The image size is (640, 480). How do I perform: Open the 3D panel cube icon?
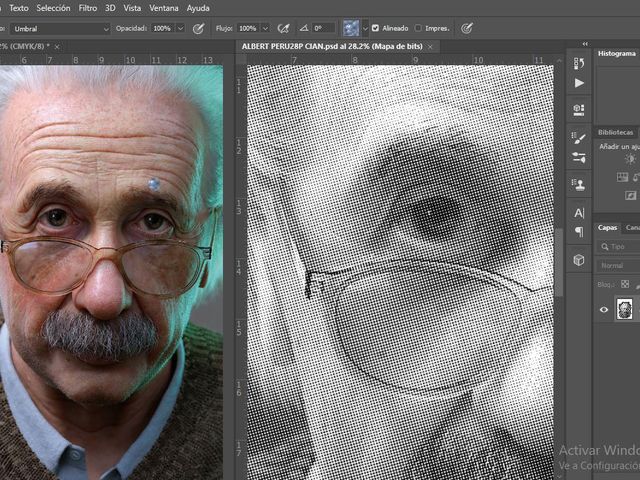pos(579,260)
